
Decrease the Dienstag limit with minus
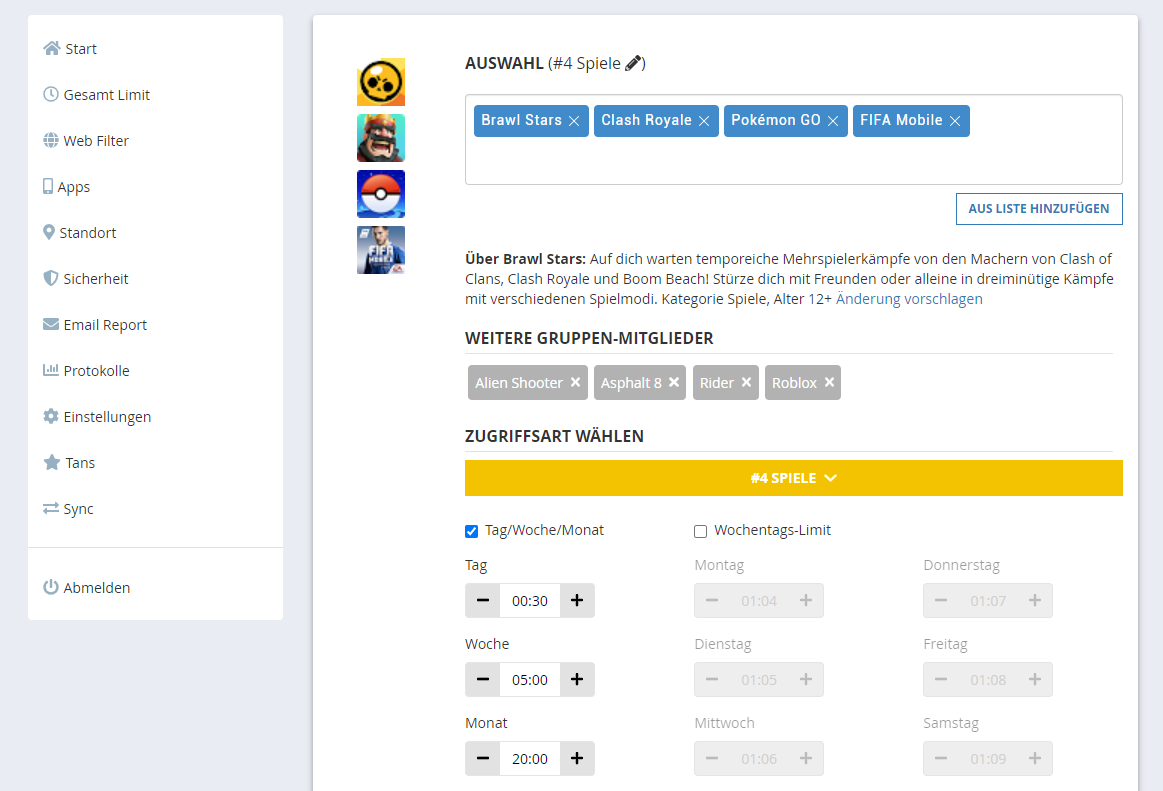712,680
